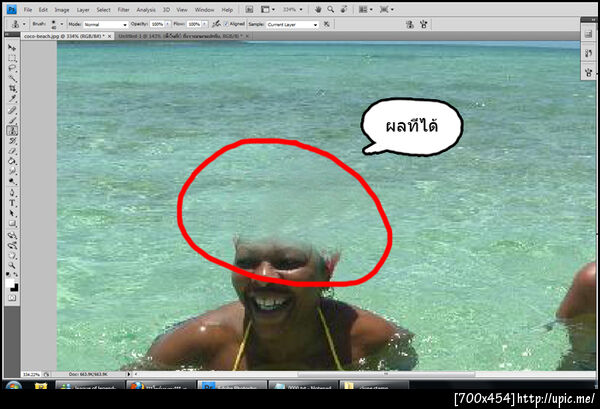
Task: Open the Clone Source panel icon in options bar
Action: point(409,24)
